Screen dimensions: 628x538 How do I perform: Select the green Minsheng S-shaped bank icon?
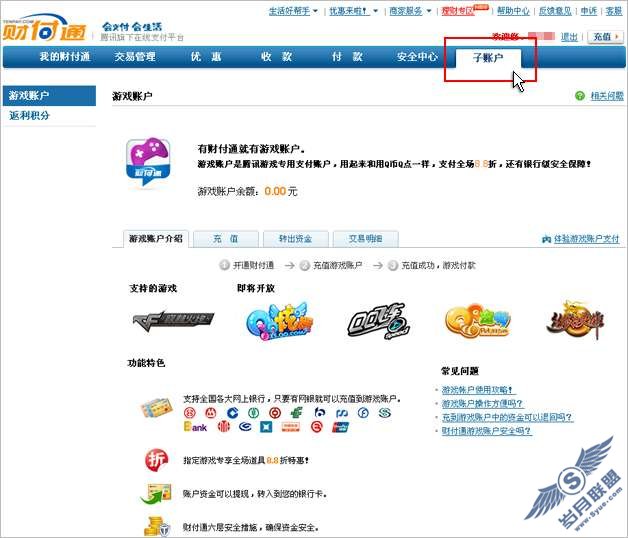[x=385, y=413]
